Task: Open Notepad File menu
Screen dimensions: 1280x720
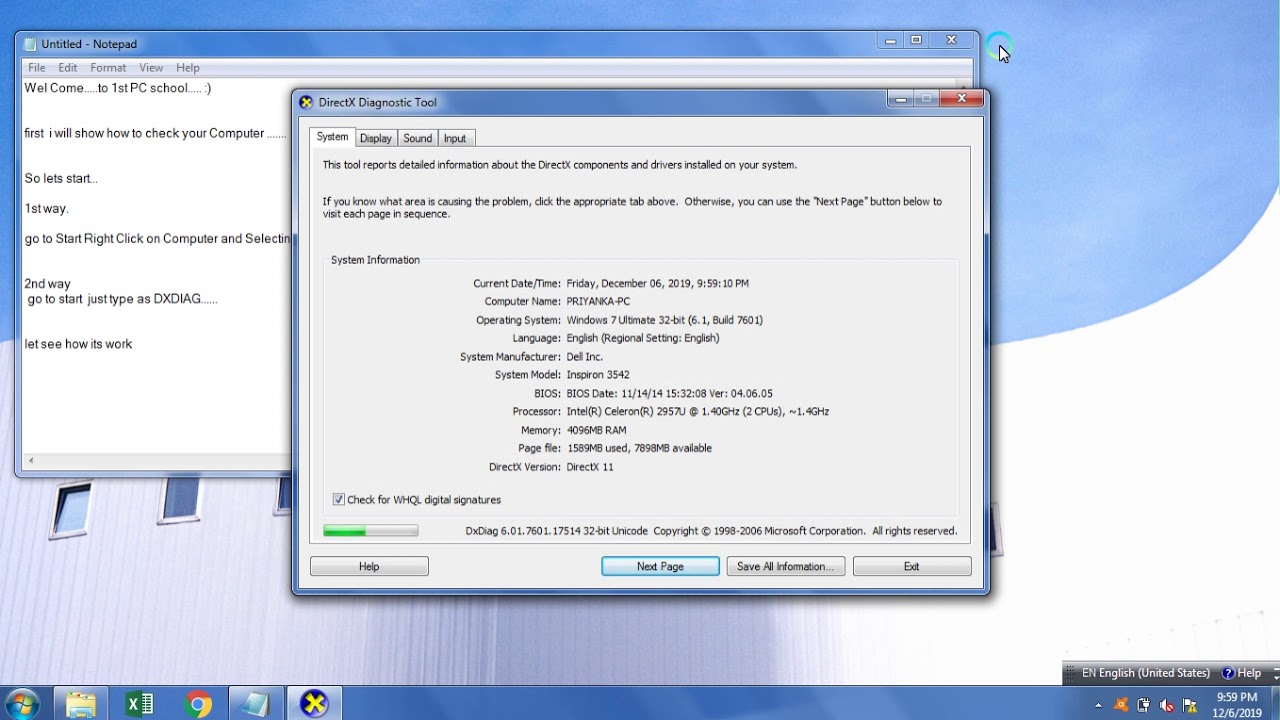Action: coord(37,68)
